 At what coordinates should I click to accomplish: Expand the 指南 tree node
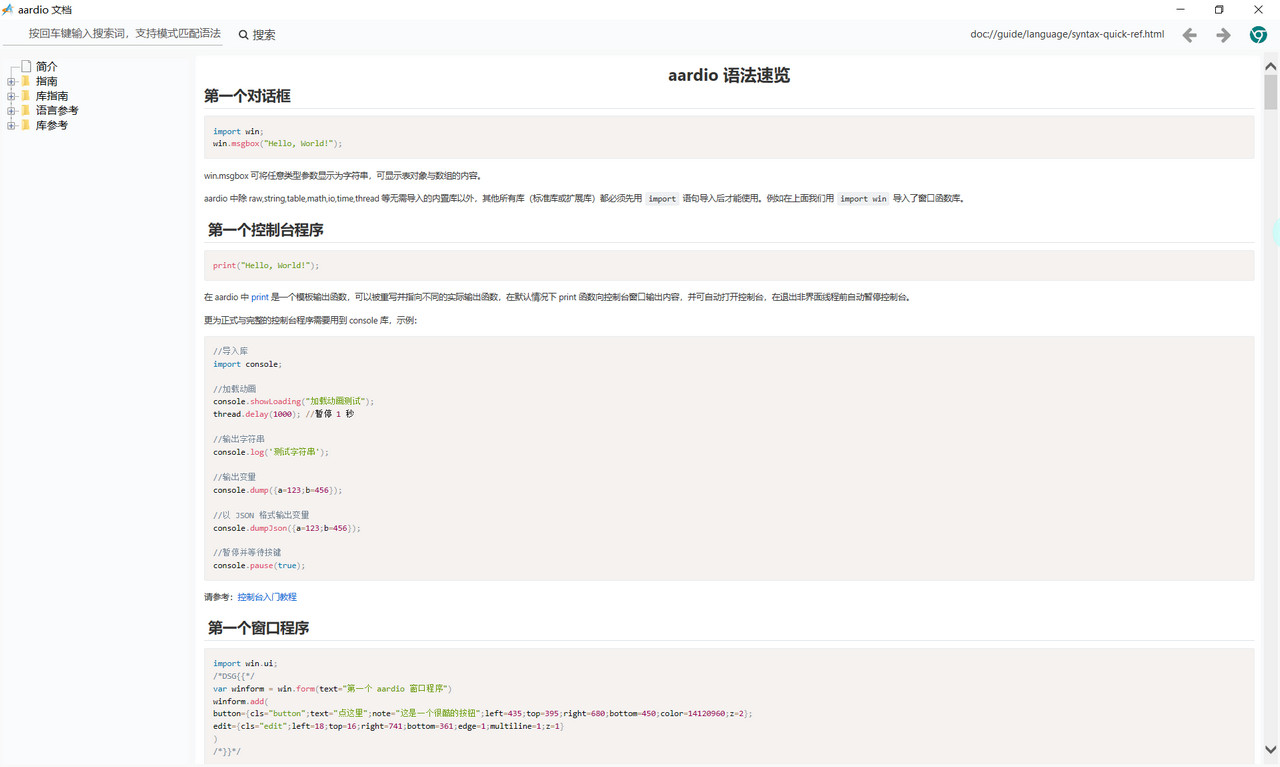point(11,82)
